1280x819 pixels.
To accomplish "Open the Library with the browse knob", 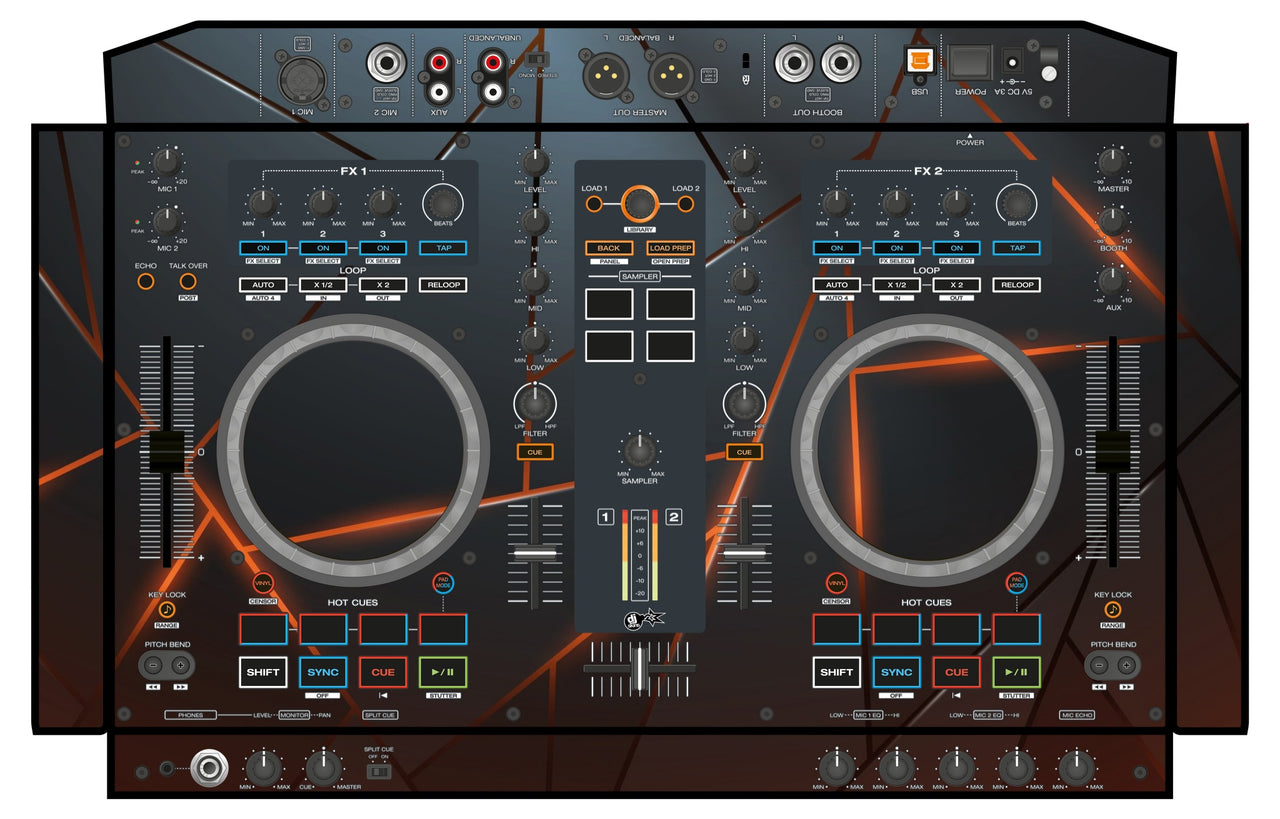I will (x=639, y=203).
